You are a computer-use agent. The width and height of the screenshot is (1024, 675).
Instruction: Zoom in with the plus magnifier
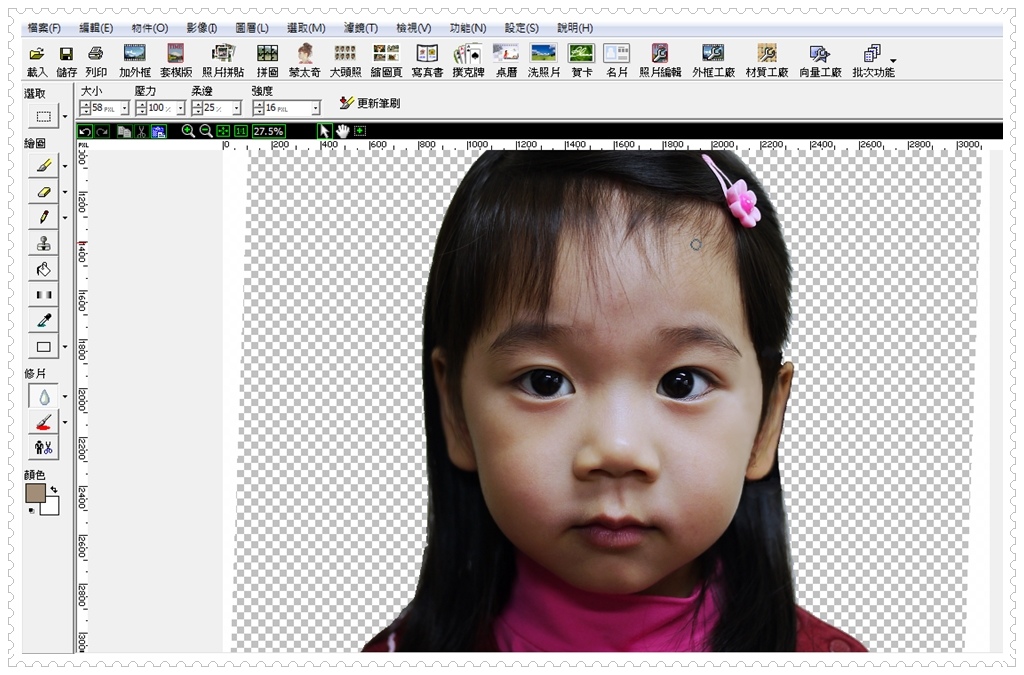click(x=188, y=131)
